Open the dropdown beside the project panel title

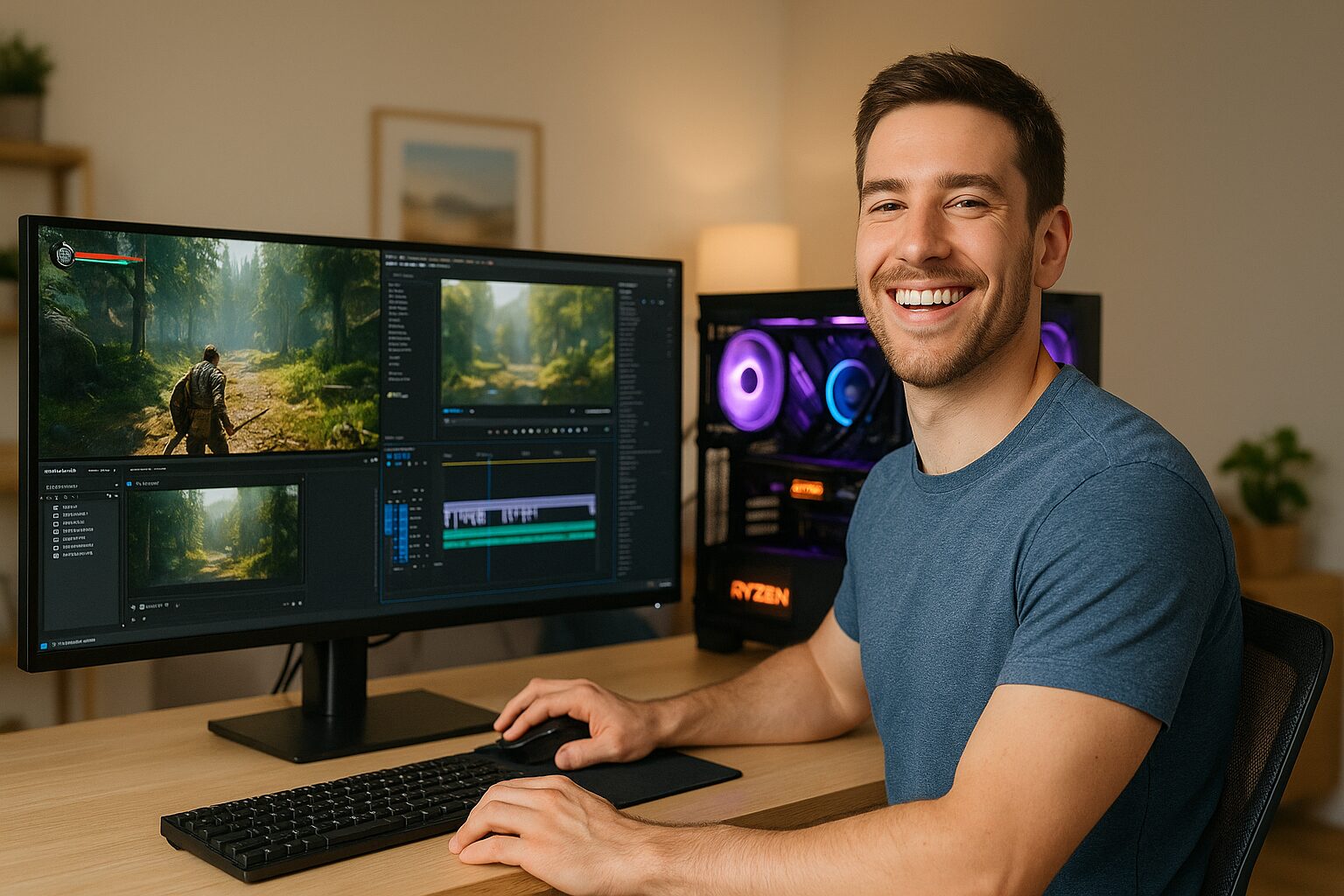point(115,470)
